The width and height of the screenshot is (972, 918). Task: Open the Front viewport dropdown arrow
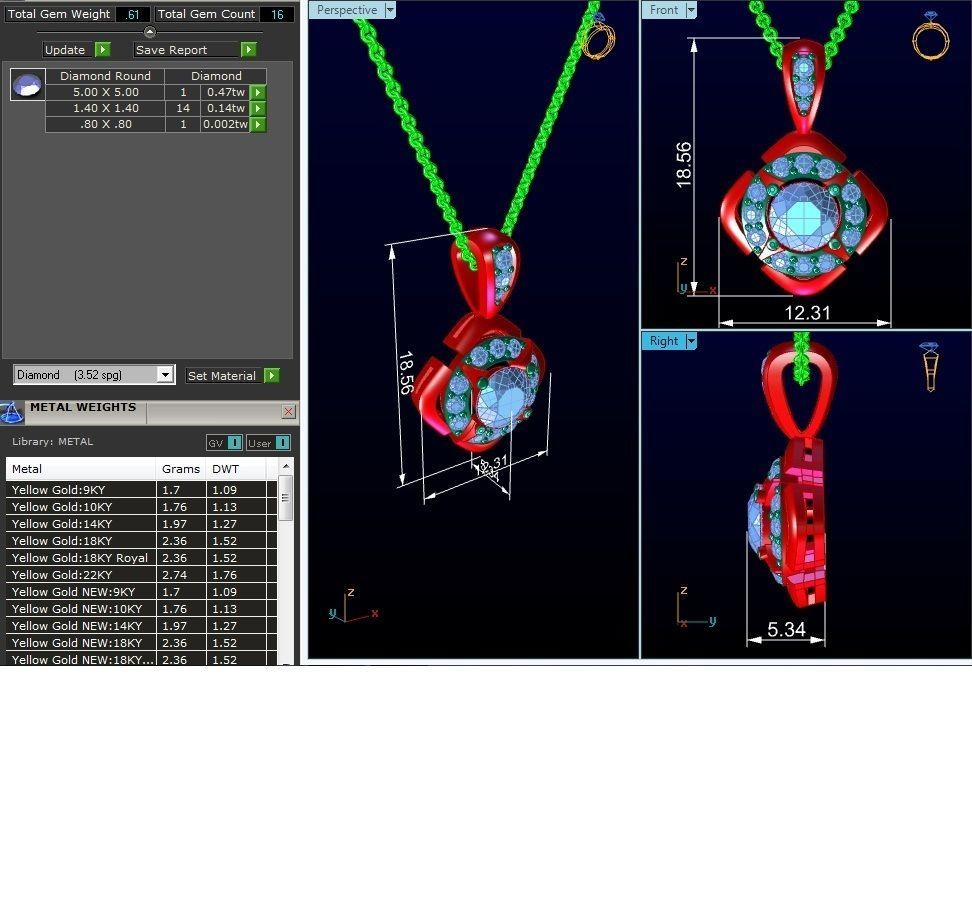click(691, 10)
